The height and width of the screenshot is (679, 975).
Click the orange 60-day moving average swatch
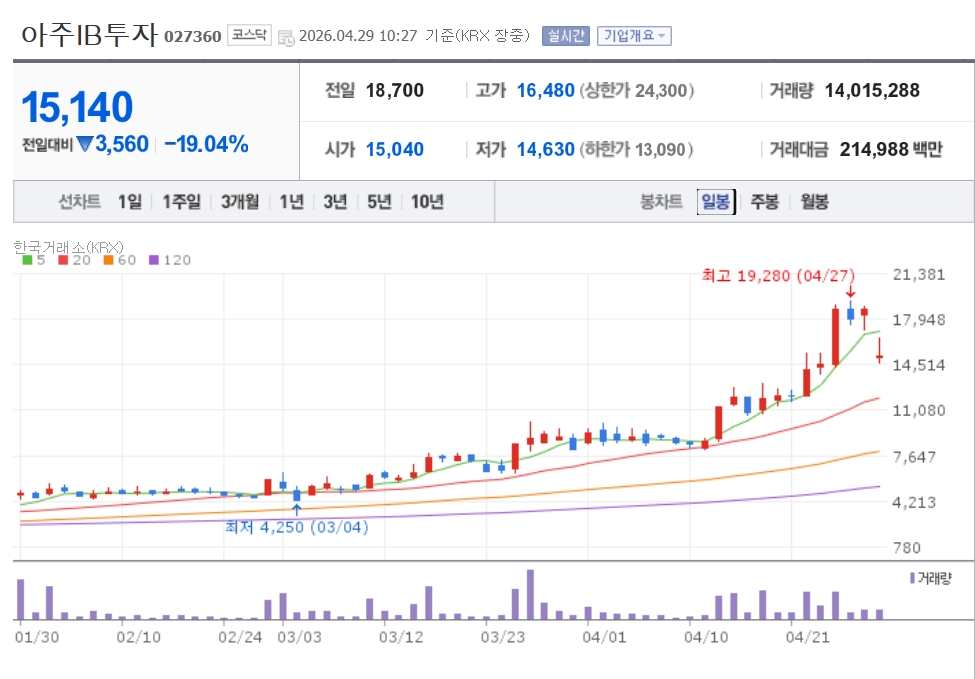(x=108, y=260)
